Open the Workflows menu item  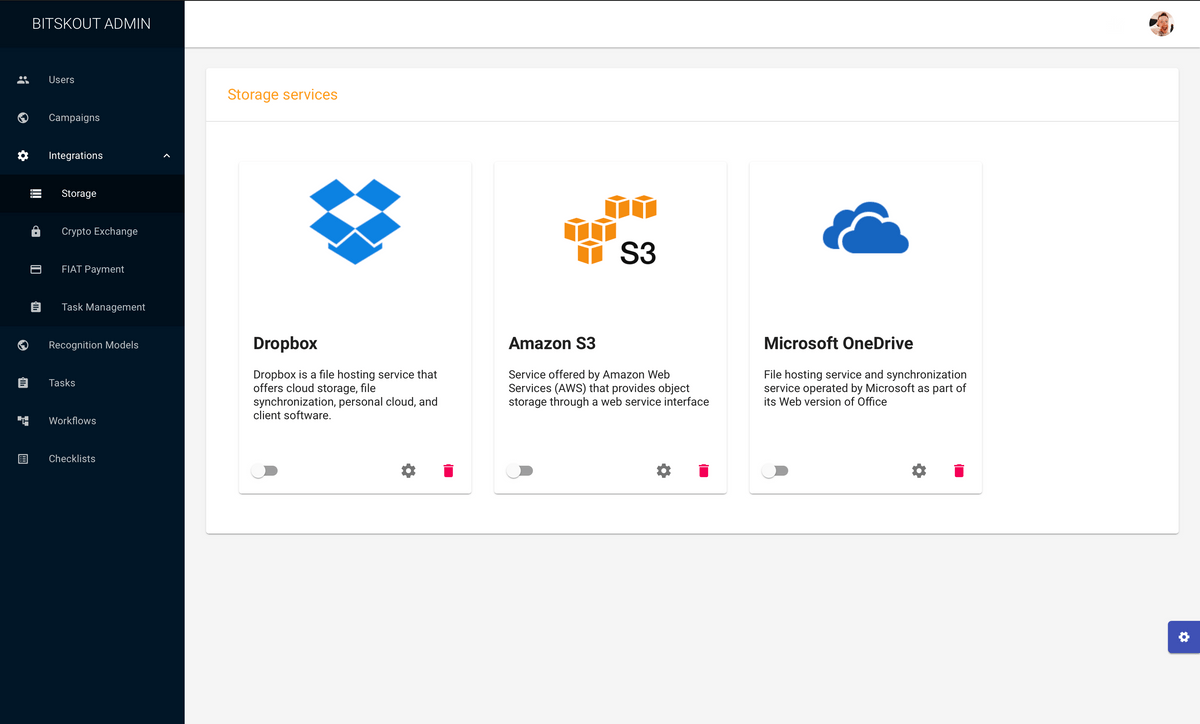click(x=92, y=421)
